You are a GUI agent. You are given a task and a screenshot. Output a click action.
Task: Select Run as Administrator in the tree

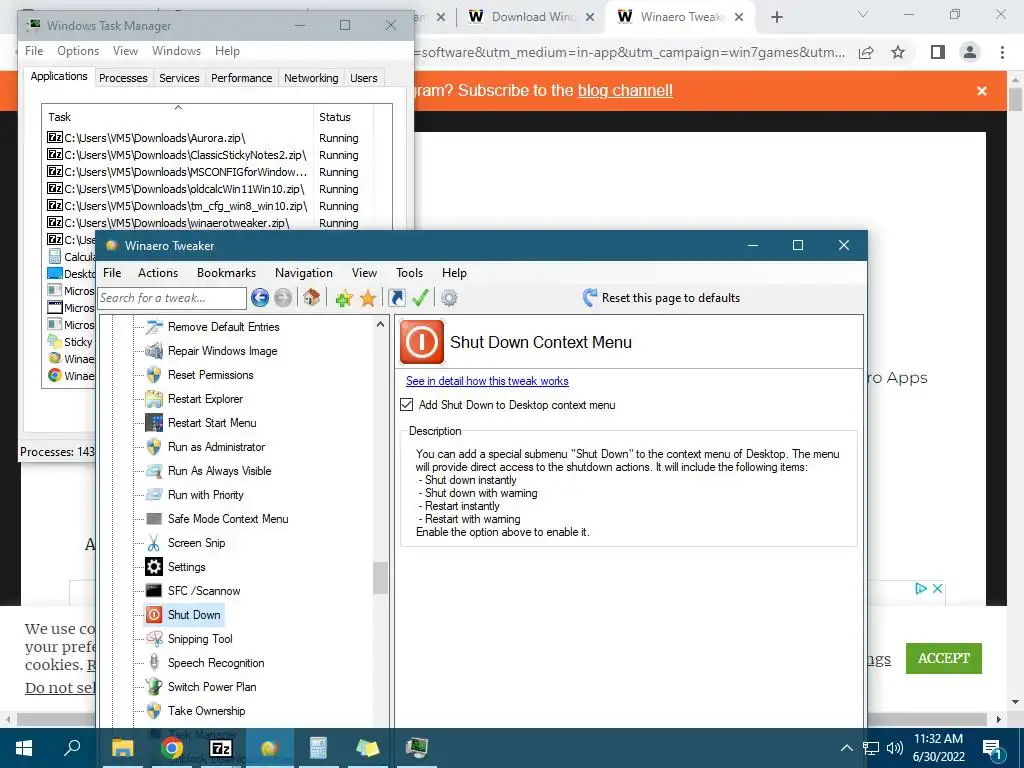(x=216, y=447)
